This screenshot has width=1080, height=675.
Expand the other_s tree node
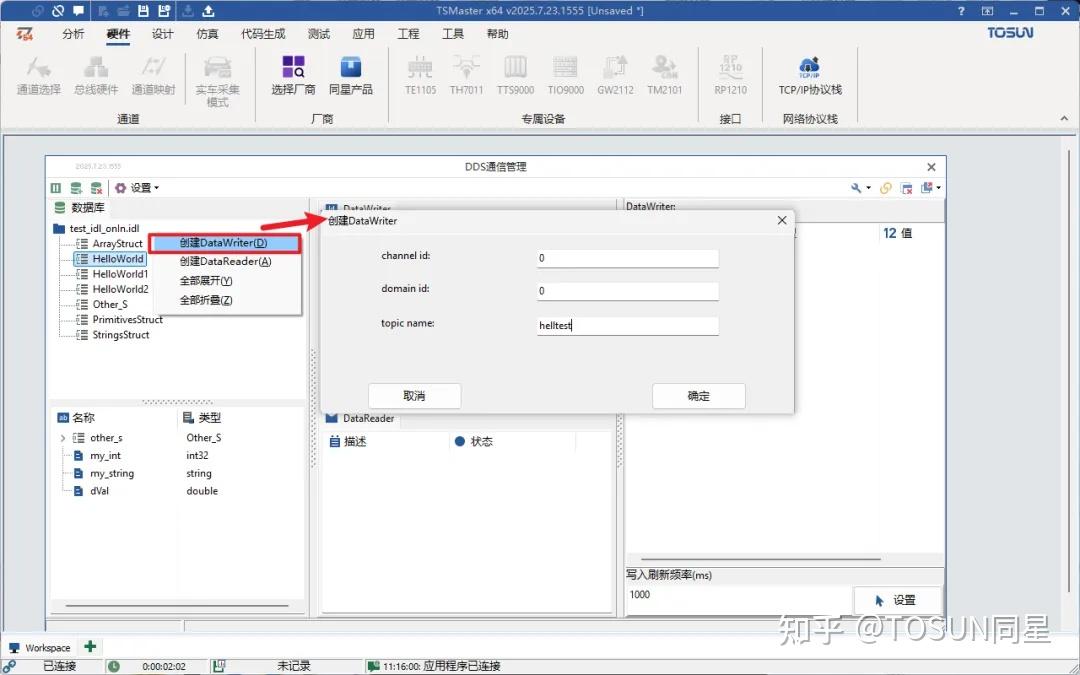coord(63,437)
